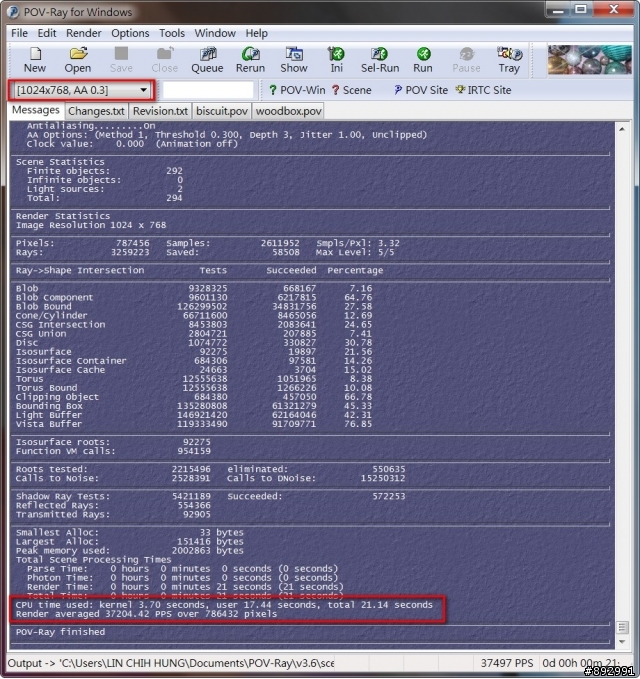This screenshot has height=679, width=640.
Task: Click the 'Vista Buffer' row
Action: 194,424
